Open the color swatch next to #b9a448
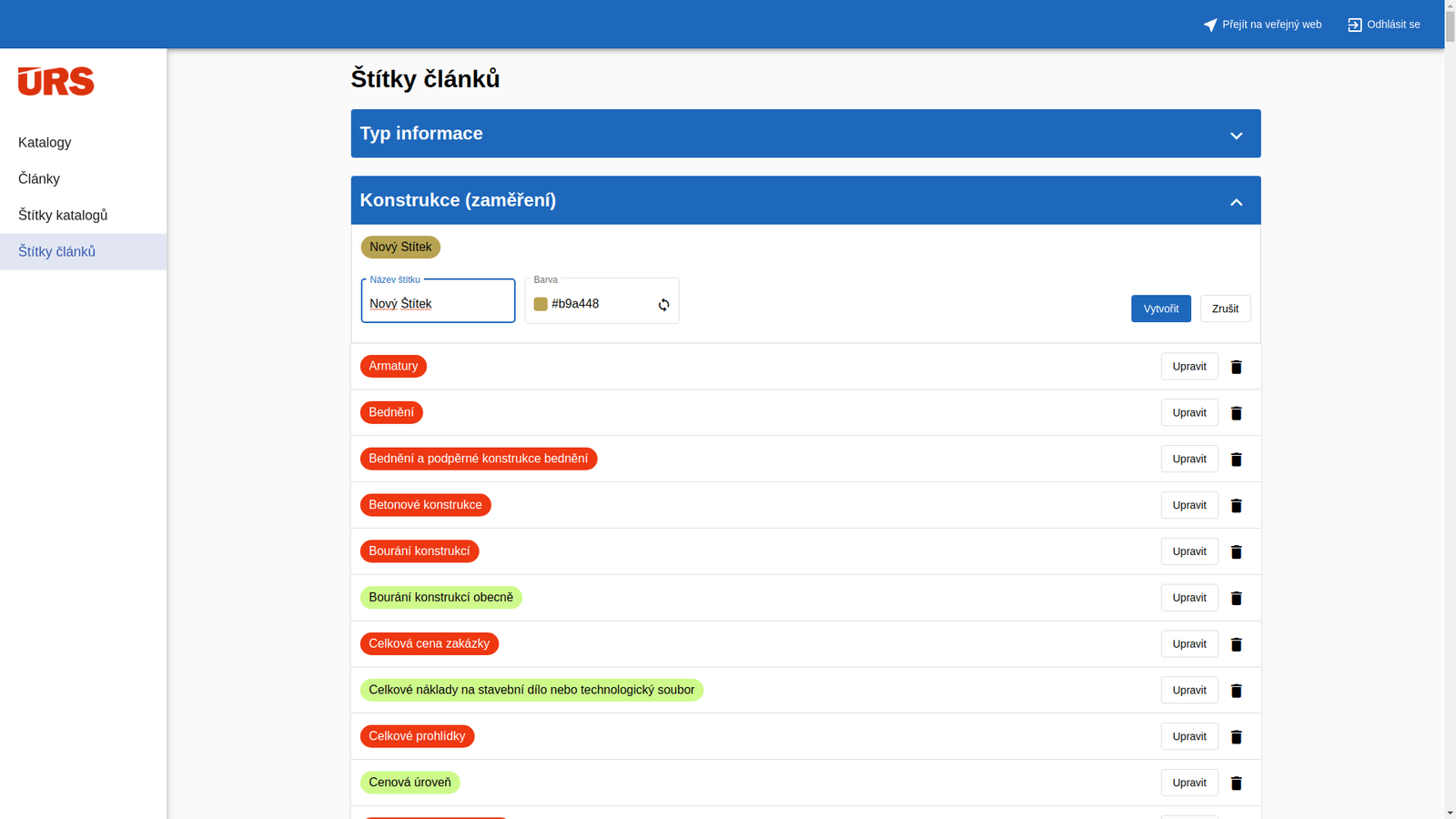Screen dimensions: 1456x819 pyautogui.click(x=541, y=304)
